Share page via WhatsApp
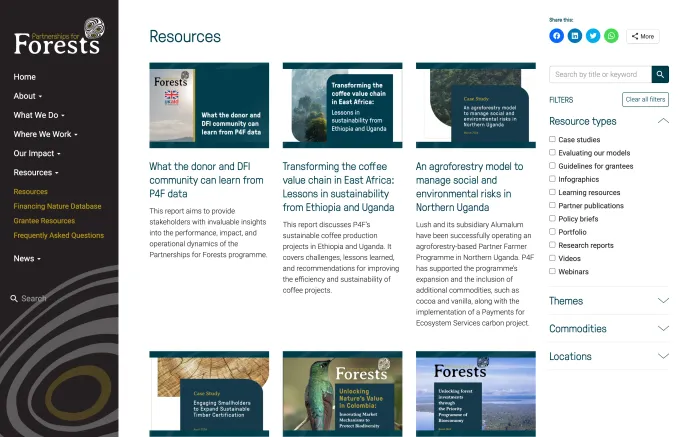The width and height of the screenshot is (700, 437). pyautogui.click(x=611, y=36)
